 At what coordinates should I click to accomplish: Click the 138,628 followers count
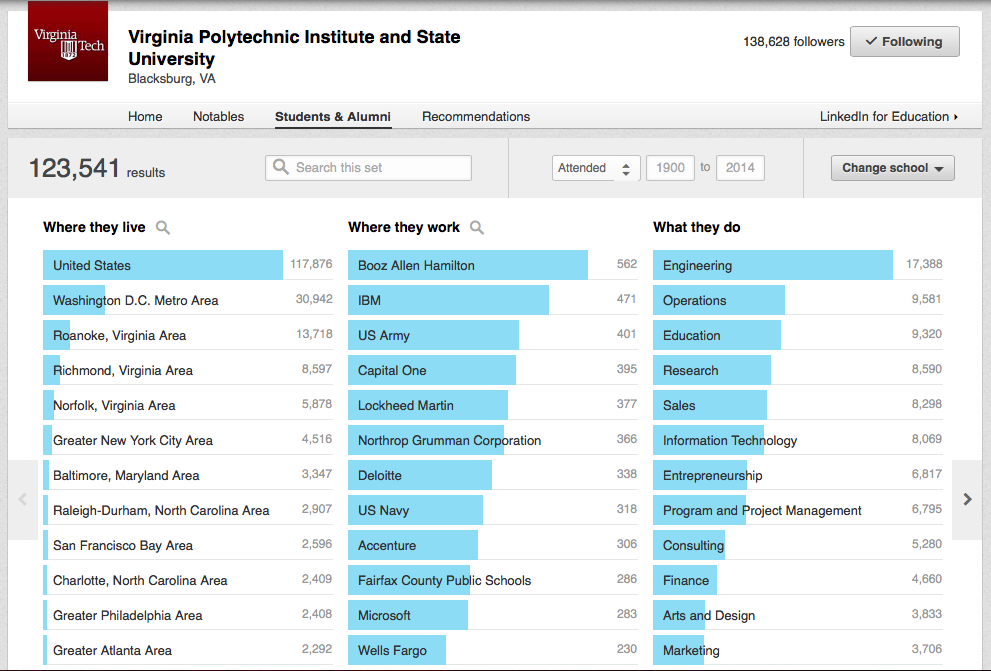(793, 42)
